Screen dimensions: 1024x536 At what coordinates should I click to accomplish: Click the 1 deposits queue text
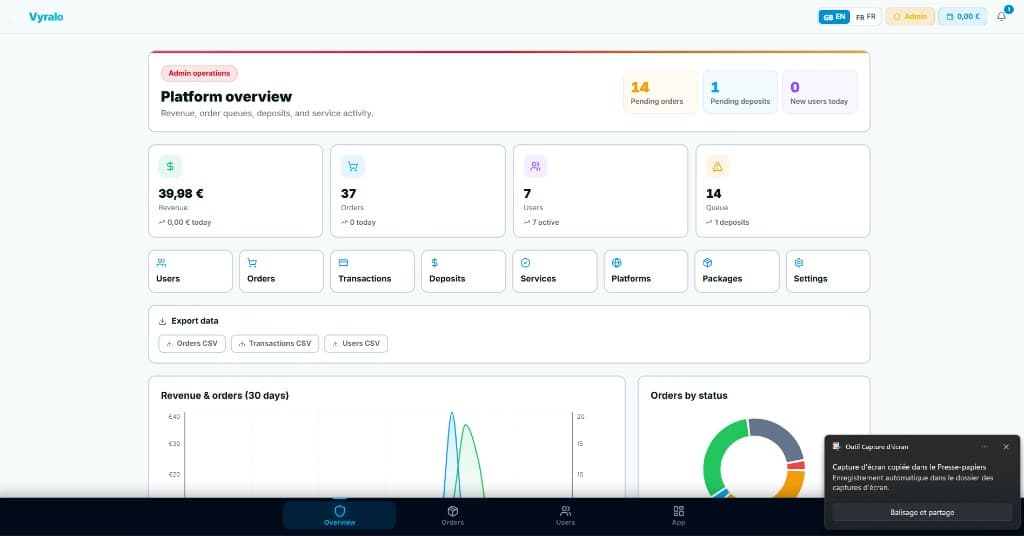tap(731, 223)
